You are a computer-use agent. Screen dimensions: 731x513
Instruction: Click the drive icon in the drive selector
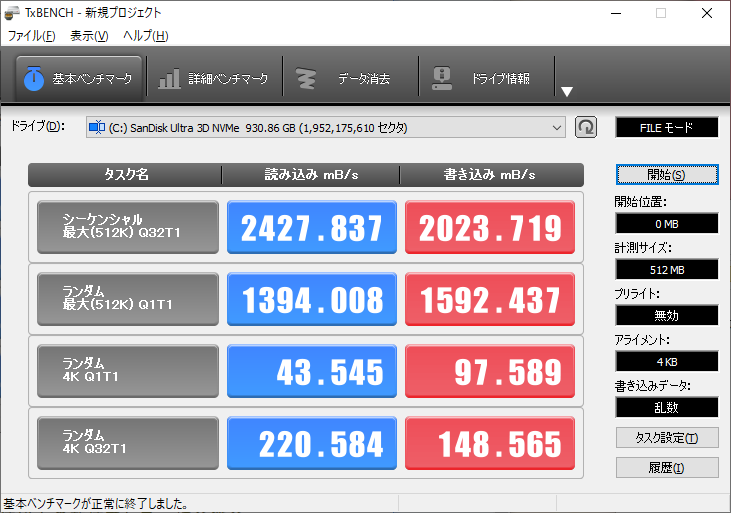click(x=97, y=127)
